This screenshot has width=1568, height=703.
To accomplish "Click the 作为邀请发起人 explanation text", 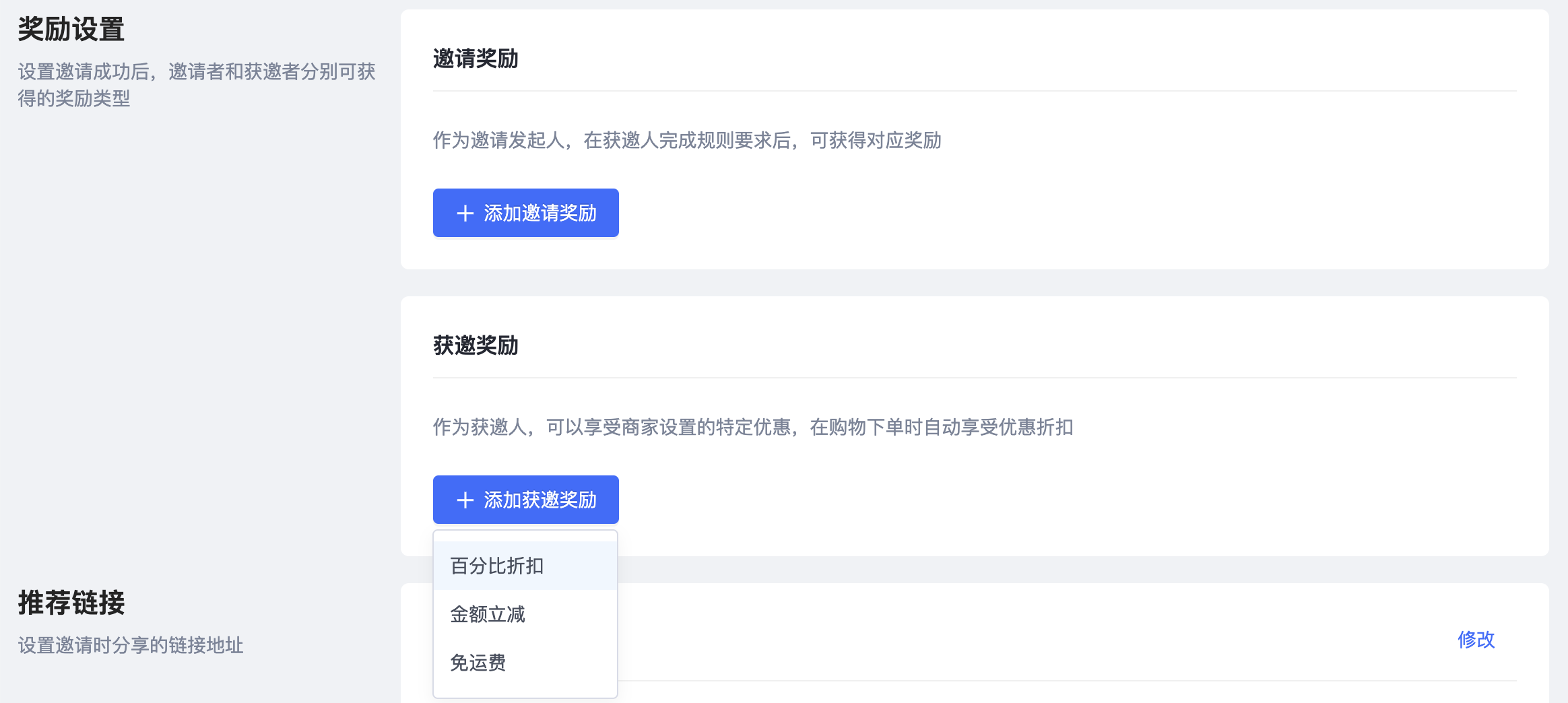I will pos(687,141).
